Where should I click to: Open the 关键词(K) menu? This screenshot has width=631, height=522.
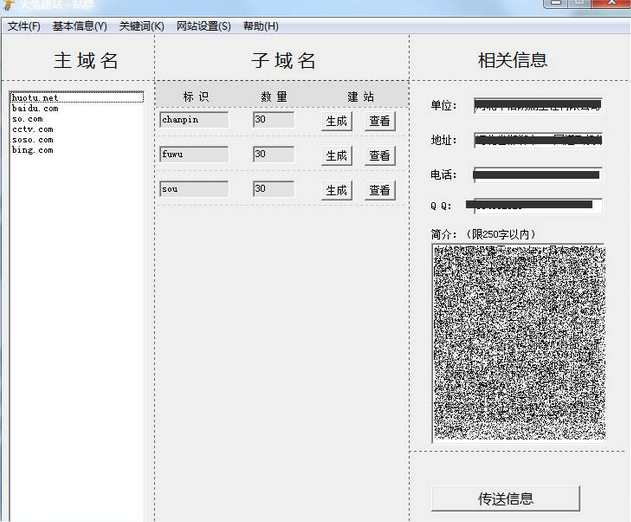tap(141, 26)
